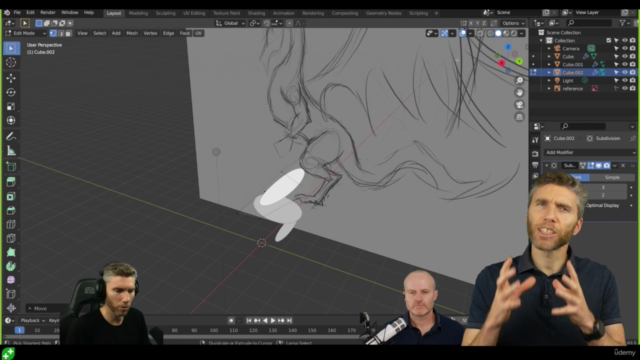Activate the Rotate tool
Viewport: 640px width, 360px height.
[11, 92]
